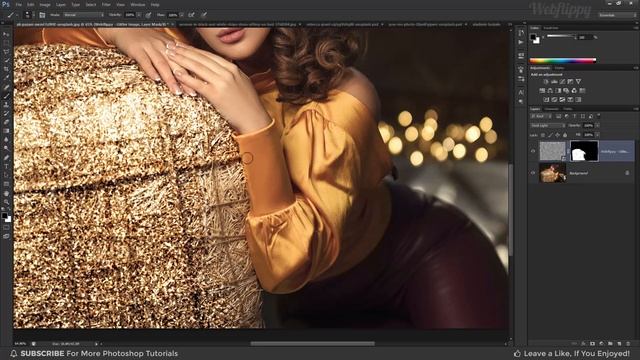Select the Rectangular Marquee tool
The width and height of the screenshot is (640, 360).
point(6,43)
